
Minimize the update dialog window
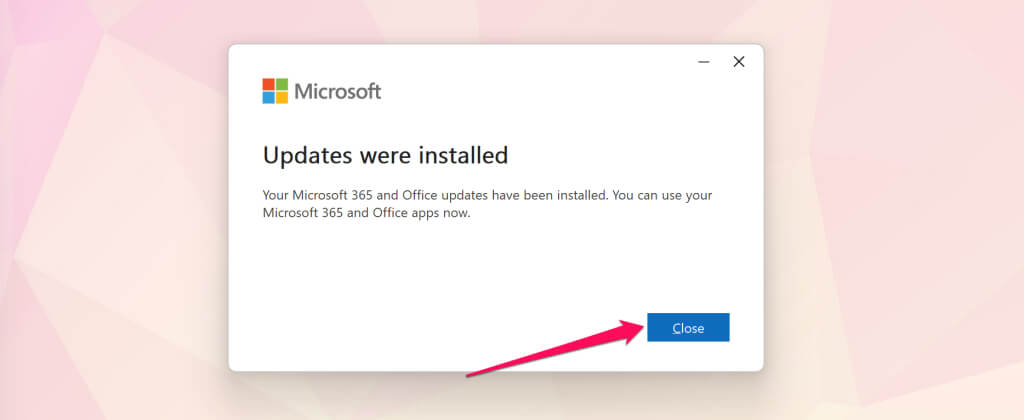pyautogui.click(x=704, y=62)
